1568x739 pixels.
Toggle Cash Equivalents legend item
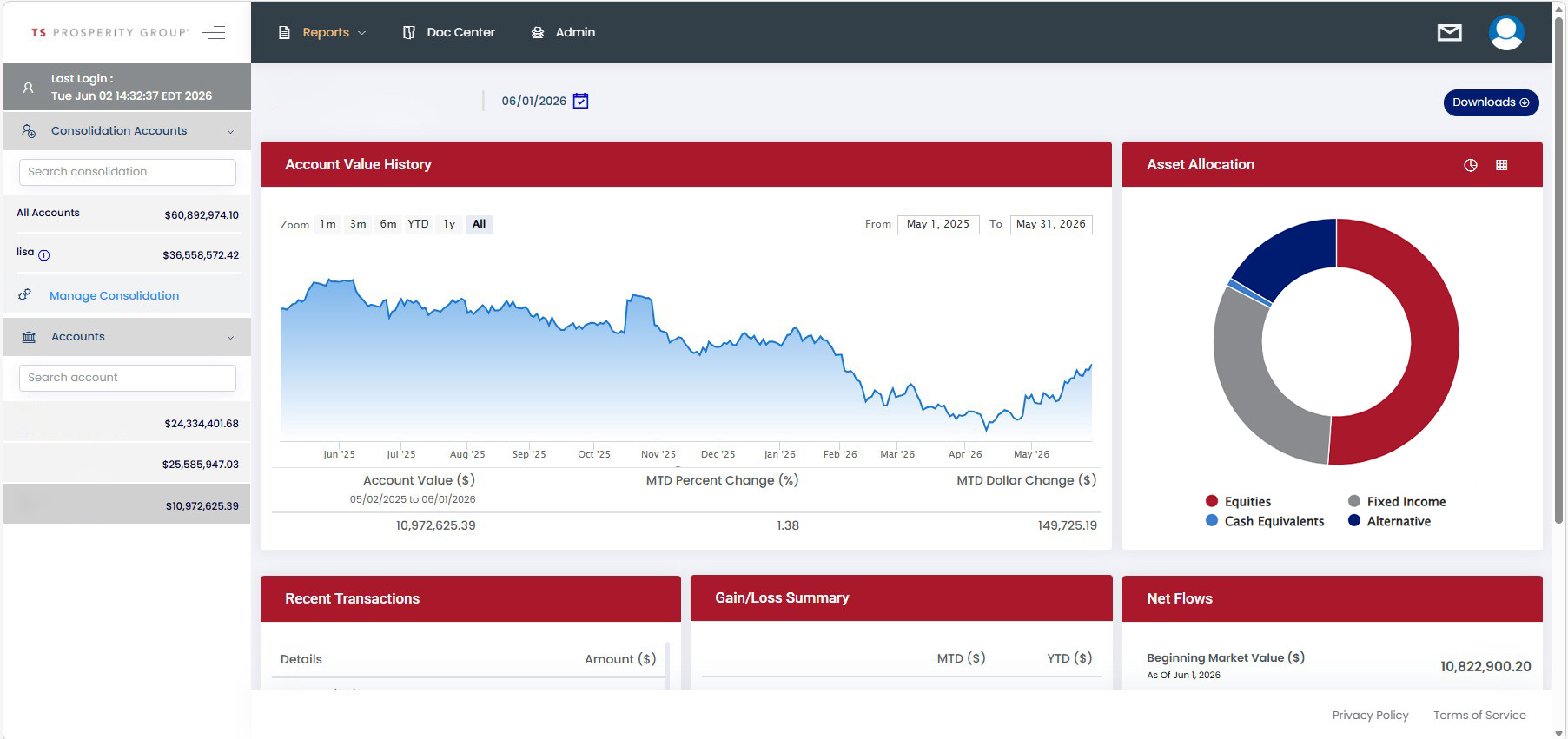click(1265, 521)
